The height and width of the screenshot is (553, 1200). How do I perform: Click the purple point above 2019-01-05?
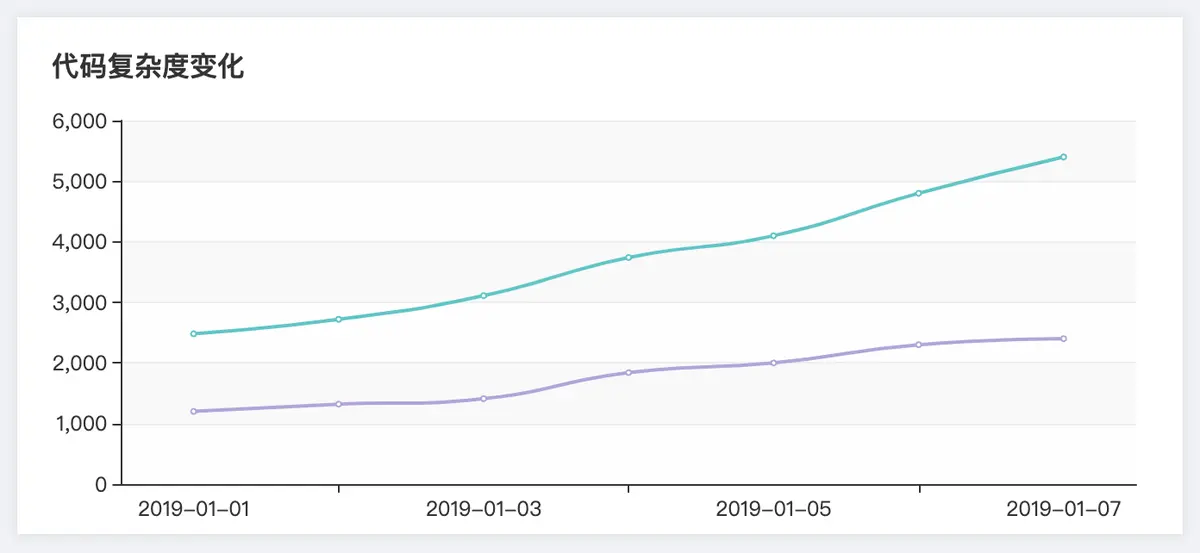(773, 363)
